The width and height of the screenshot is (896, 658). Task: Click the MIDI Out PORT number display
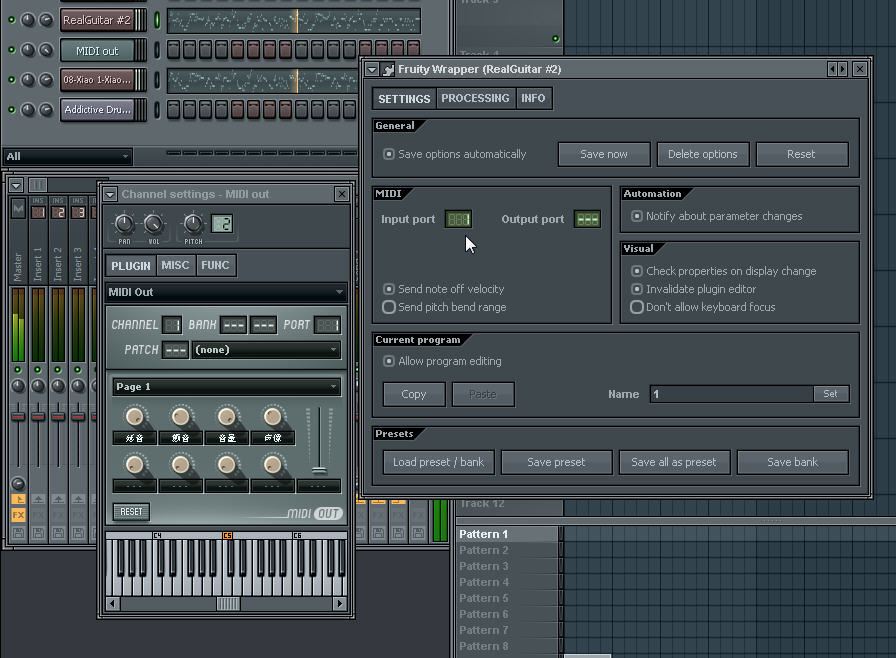(327, 325)
